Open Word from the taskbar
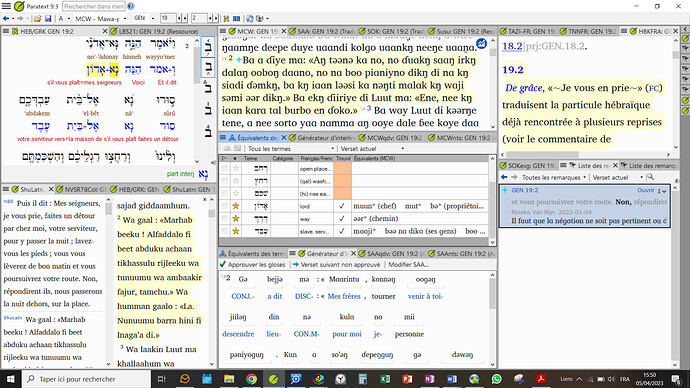This screenshot has width=690, height=388. pos(452,379)
